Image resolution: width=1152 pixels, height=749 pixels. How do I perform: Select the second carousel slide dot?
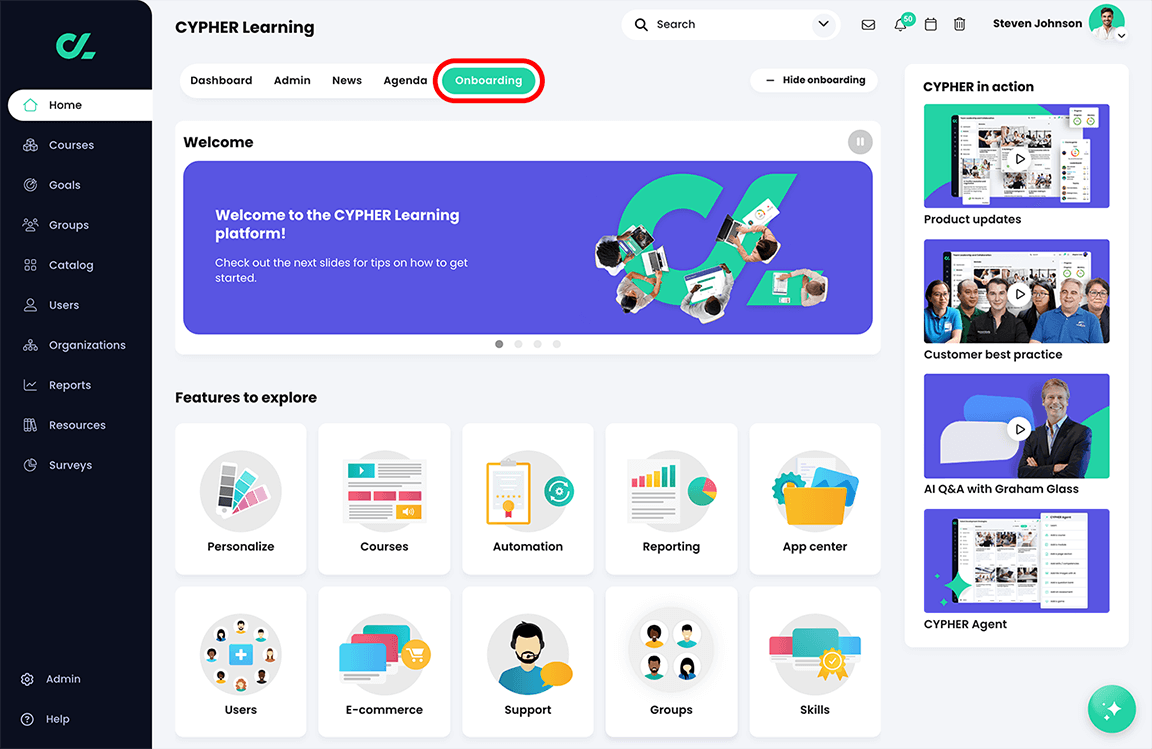click(518, 343)
